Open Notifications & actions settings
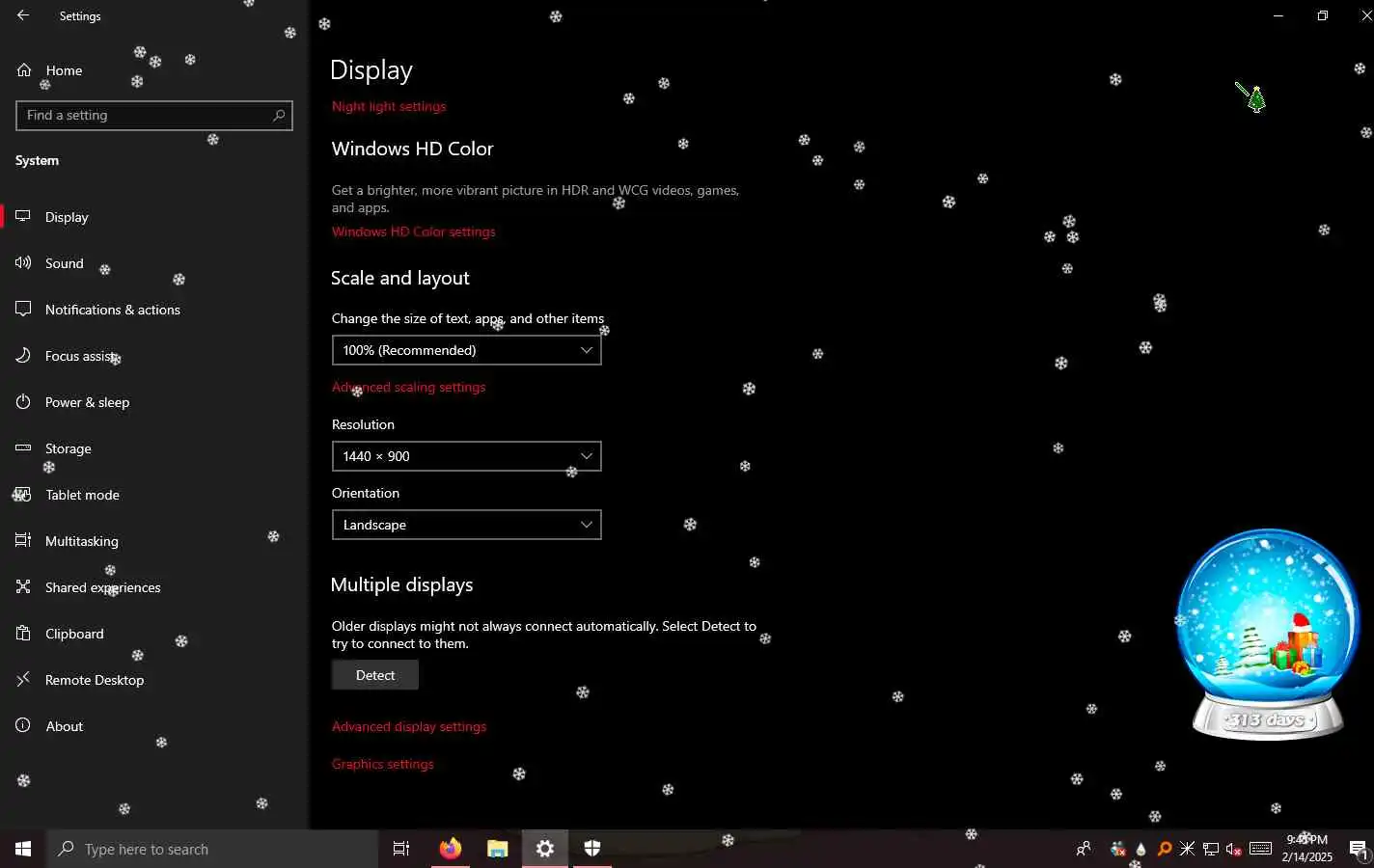 pos(154,310)
